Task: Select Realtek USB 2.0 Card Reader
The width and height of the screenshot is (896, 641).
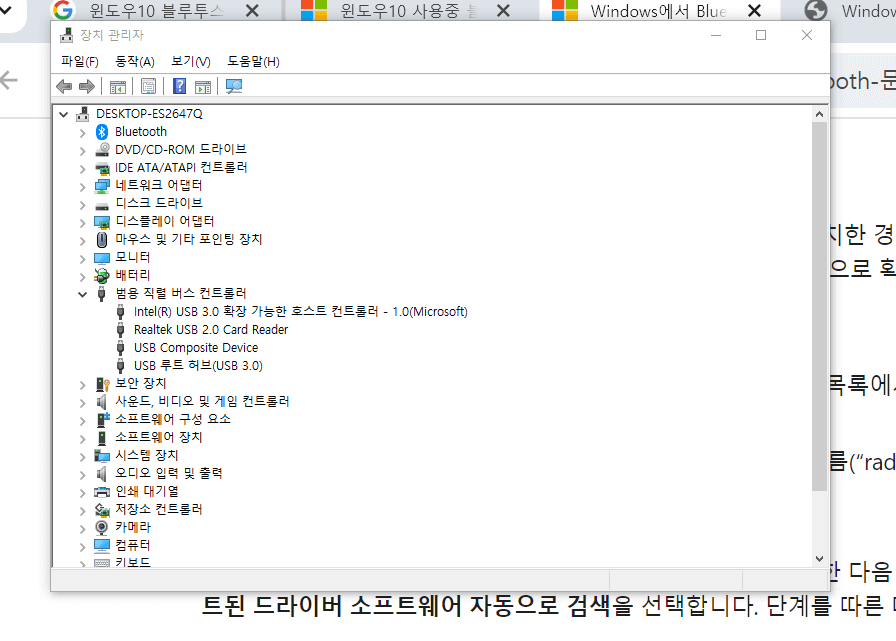Action: pyautogui.click(x=211, y=330)
